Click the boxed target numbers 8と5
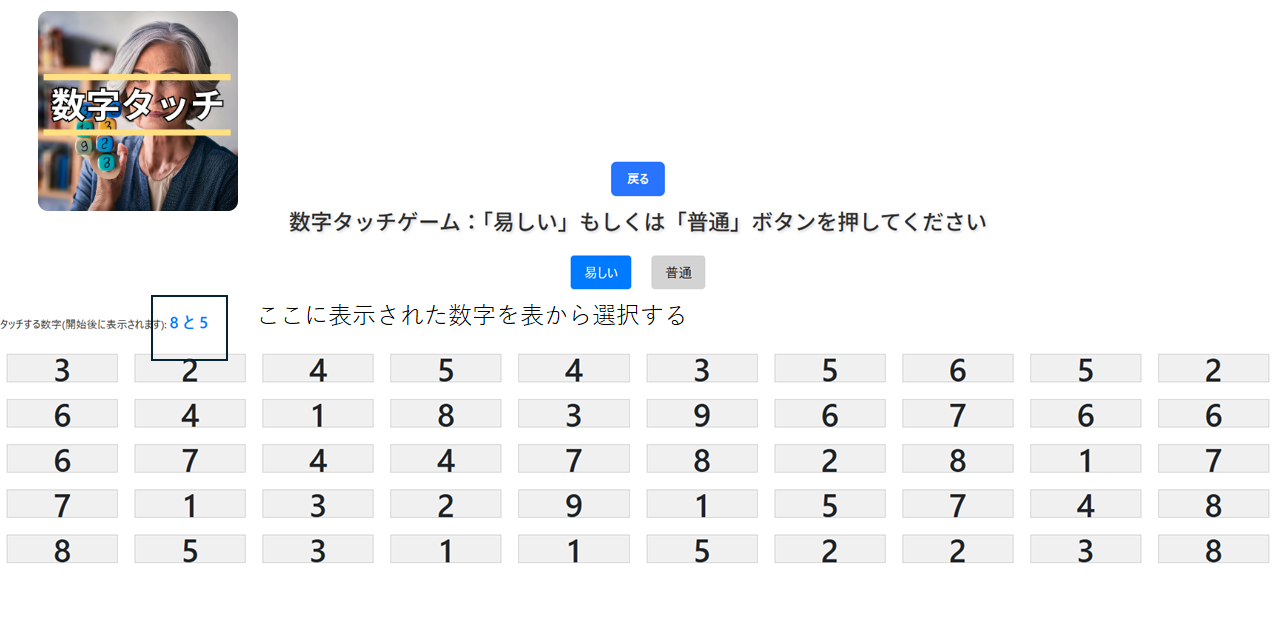Viewport: 1280px width, 623px height. (189, 323)
